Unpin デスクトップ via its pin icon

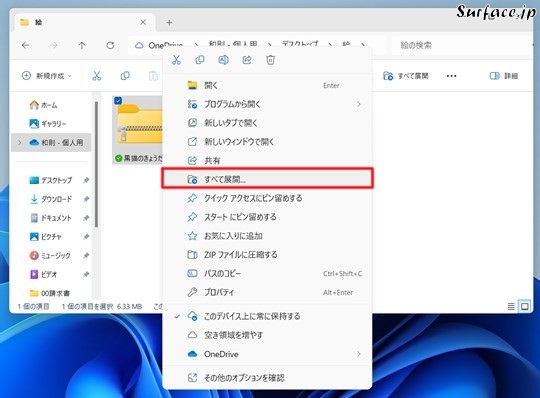pyautogui.click(x=86, y=180)
